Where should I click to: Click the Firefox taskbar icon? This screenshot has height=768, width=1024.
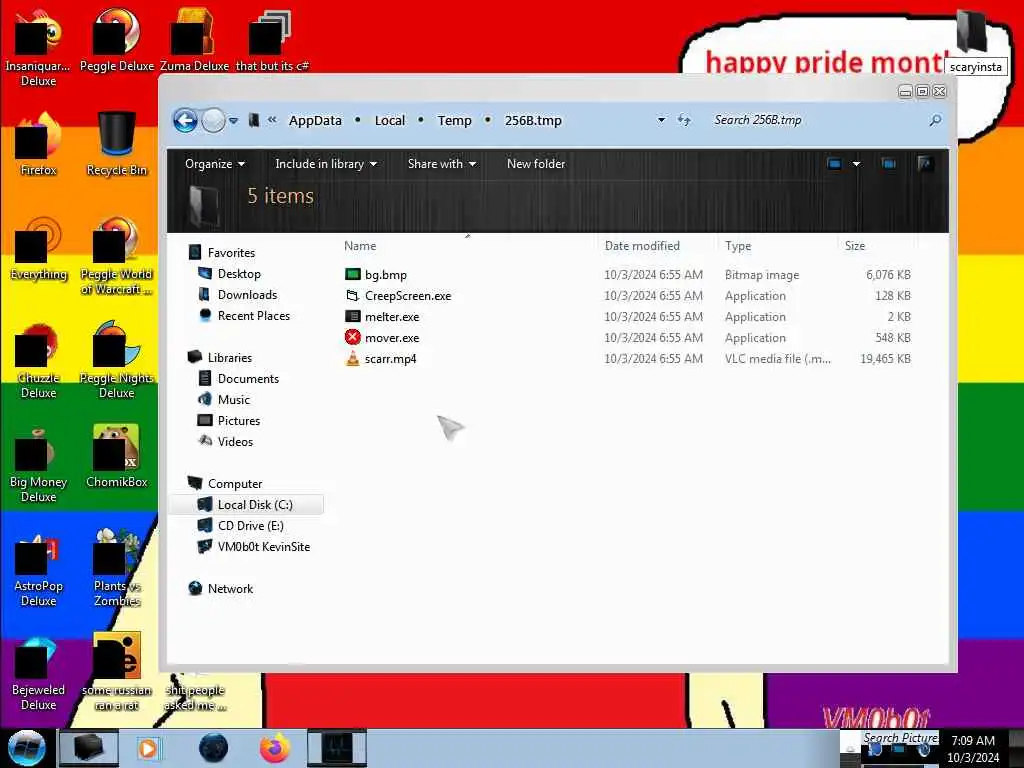tap(275, 748)
